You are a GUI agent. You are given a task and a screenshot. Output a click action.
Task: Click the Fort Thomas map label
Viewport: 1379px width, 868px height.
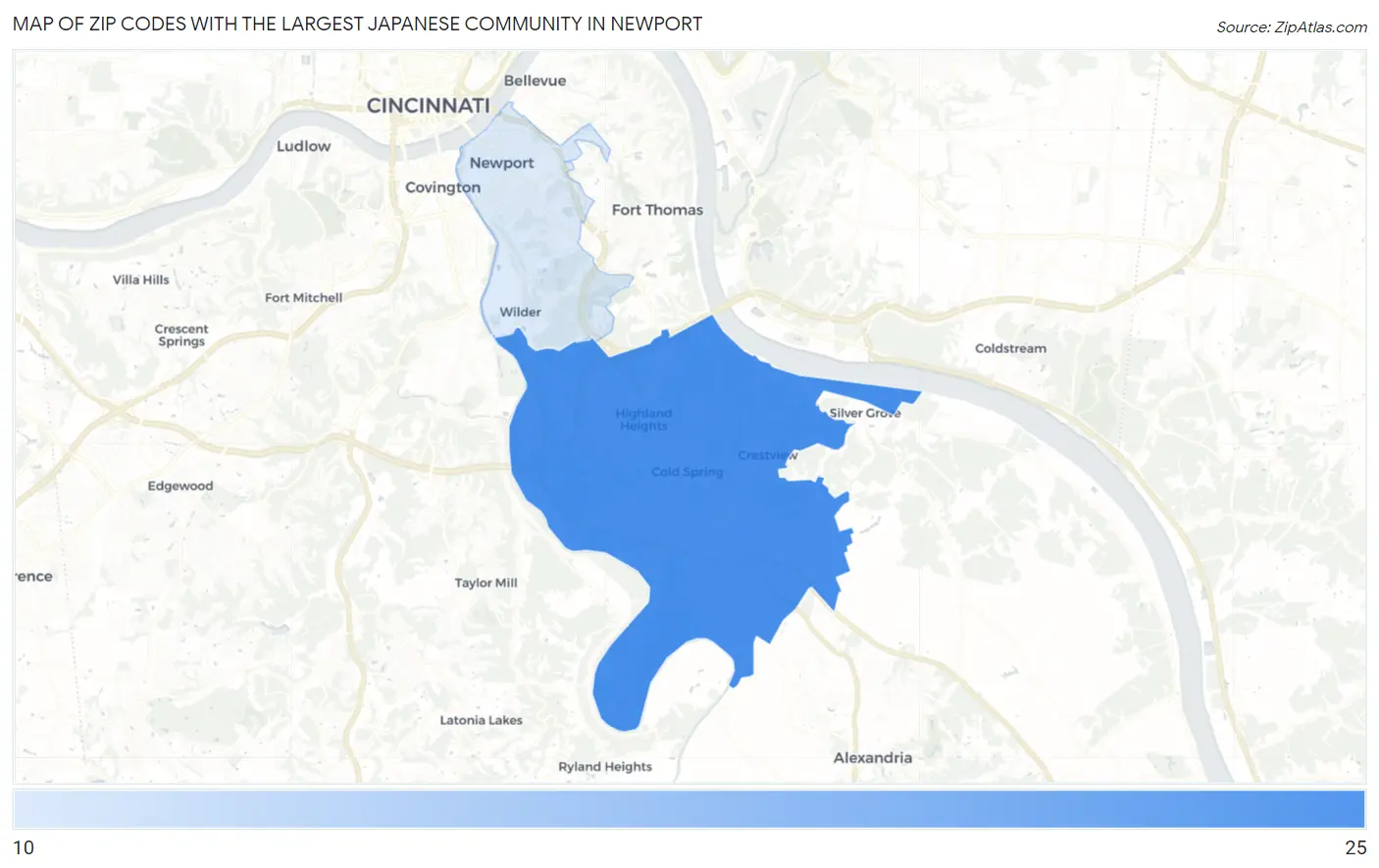tap(657, 210)
